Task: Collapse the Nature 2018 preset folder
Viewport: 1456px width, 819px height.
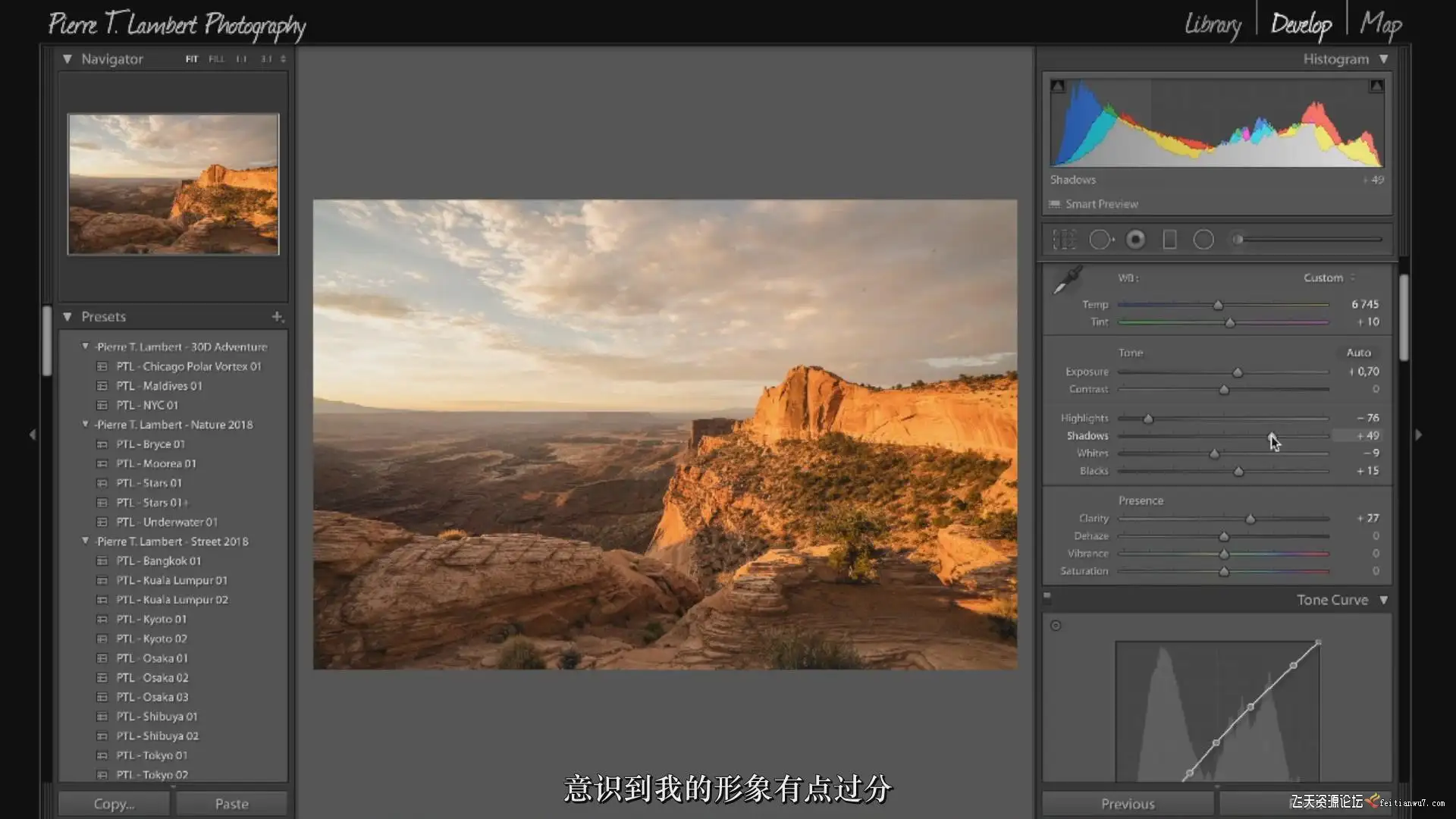Action: click(85, 425)
